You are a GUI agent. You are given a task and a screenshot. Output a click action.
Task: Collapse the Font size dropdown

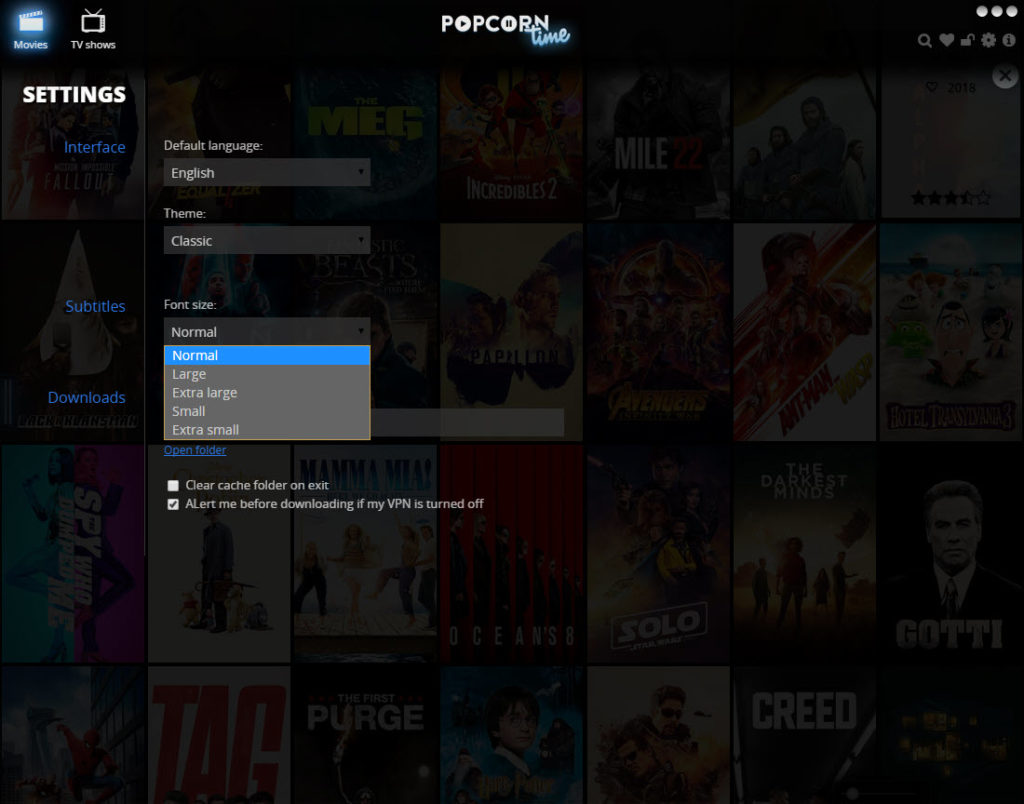point(266,331)
